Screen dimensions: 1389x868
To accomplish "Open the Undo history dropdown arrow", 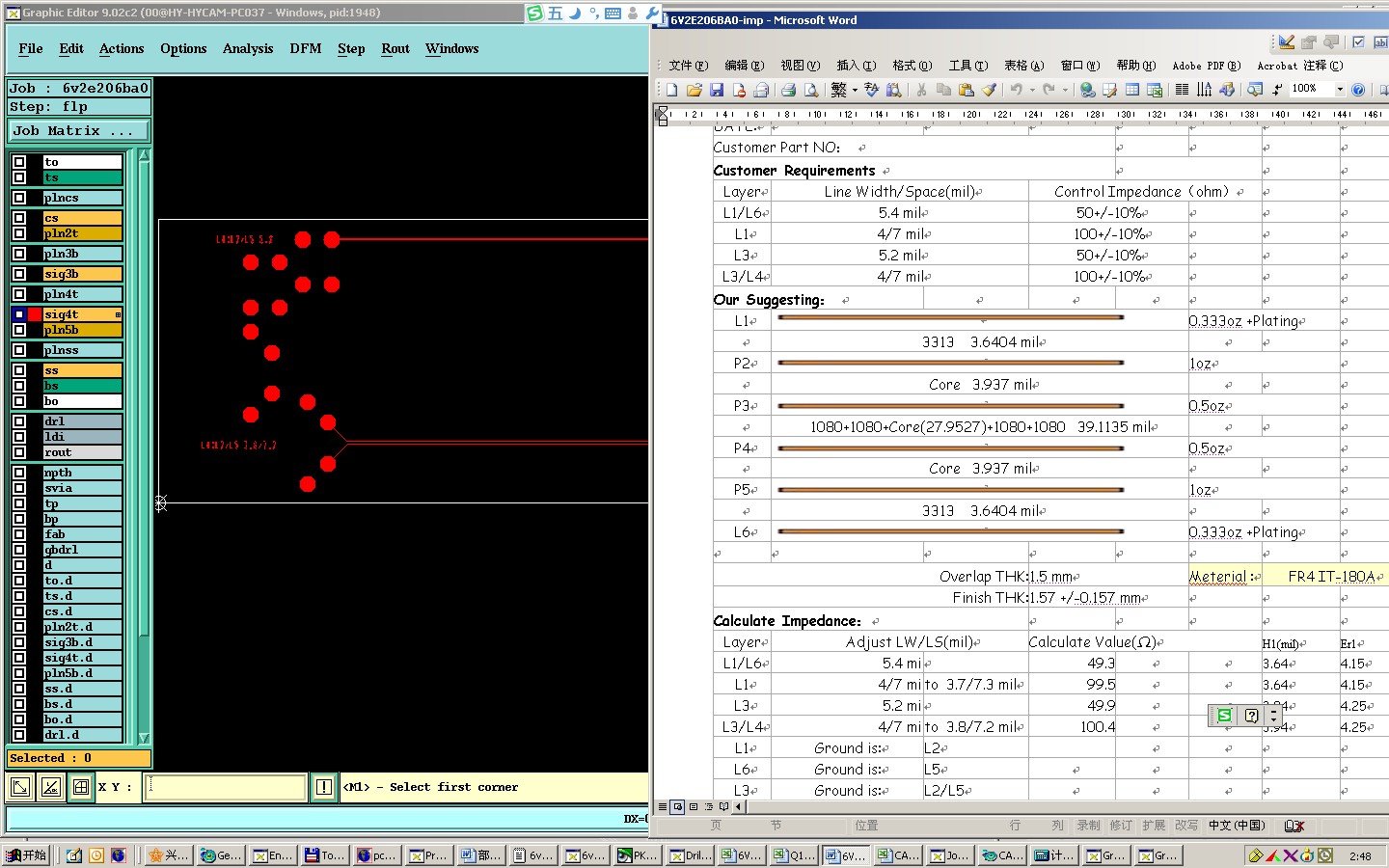I will click(x=1032, y=90).
